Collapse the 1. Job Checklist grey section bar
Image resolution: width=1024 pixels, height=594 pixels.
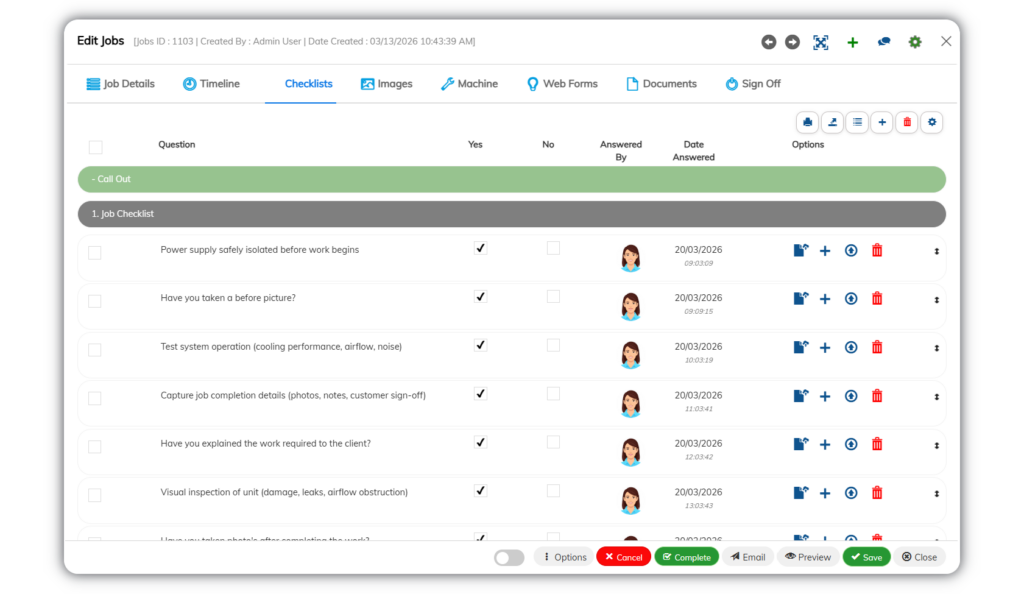[x=511, y=214]
